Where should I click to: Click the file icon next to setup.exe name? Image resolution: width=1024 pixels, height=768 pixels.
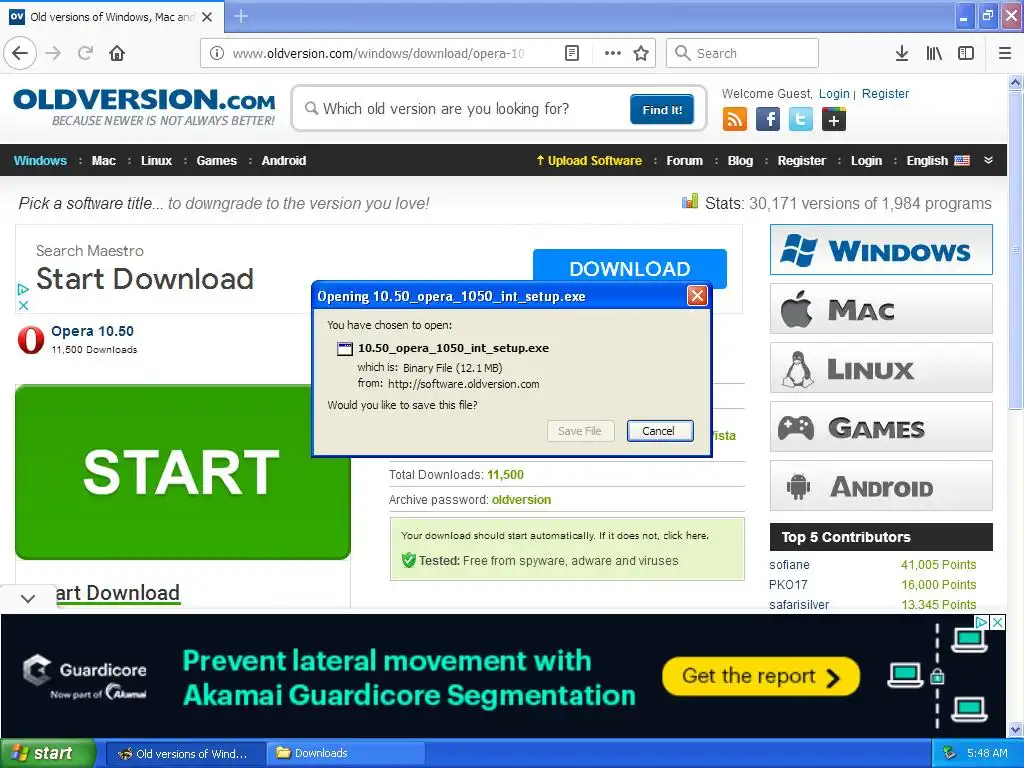(344, 349)
